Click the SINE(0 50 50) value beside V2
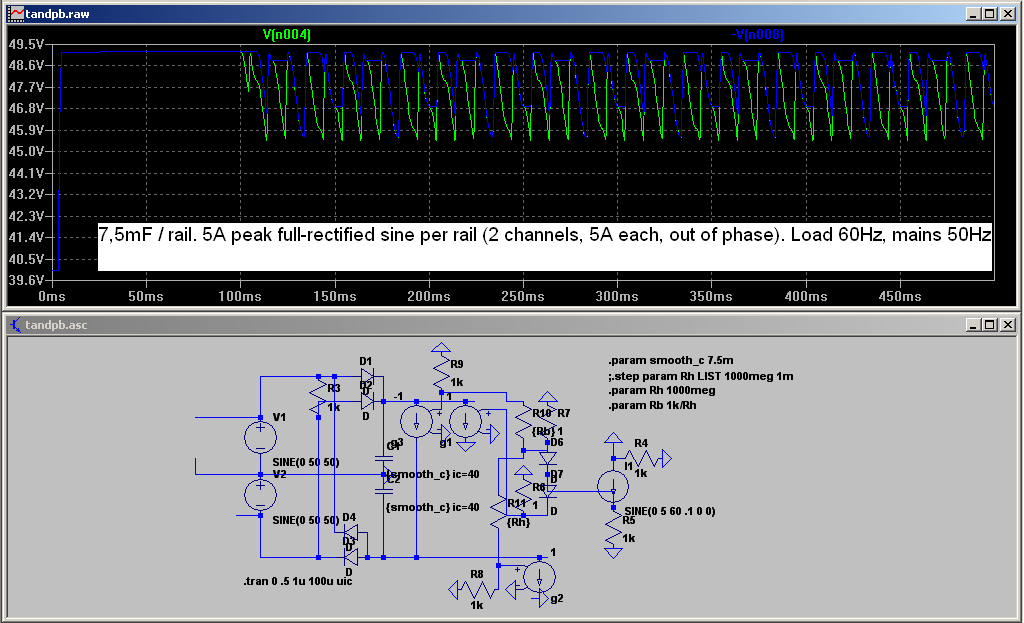The image size is (1024, 623). pyautogui.click(x=306, y=520)
